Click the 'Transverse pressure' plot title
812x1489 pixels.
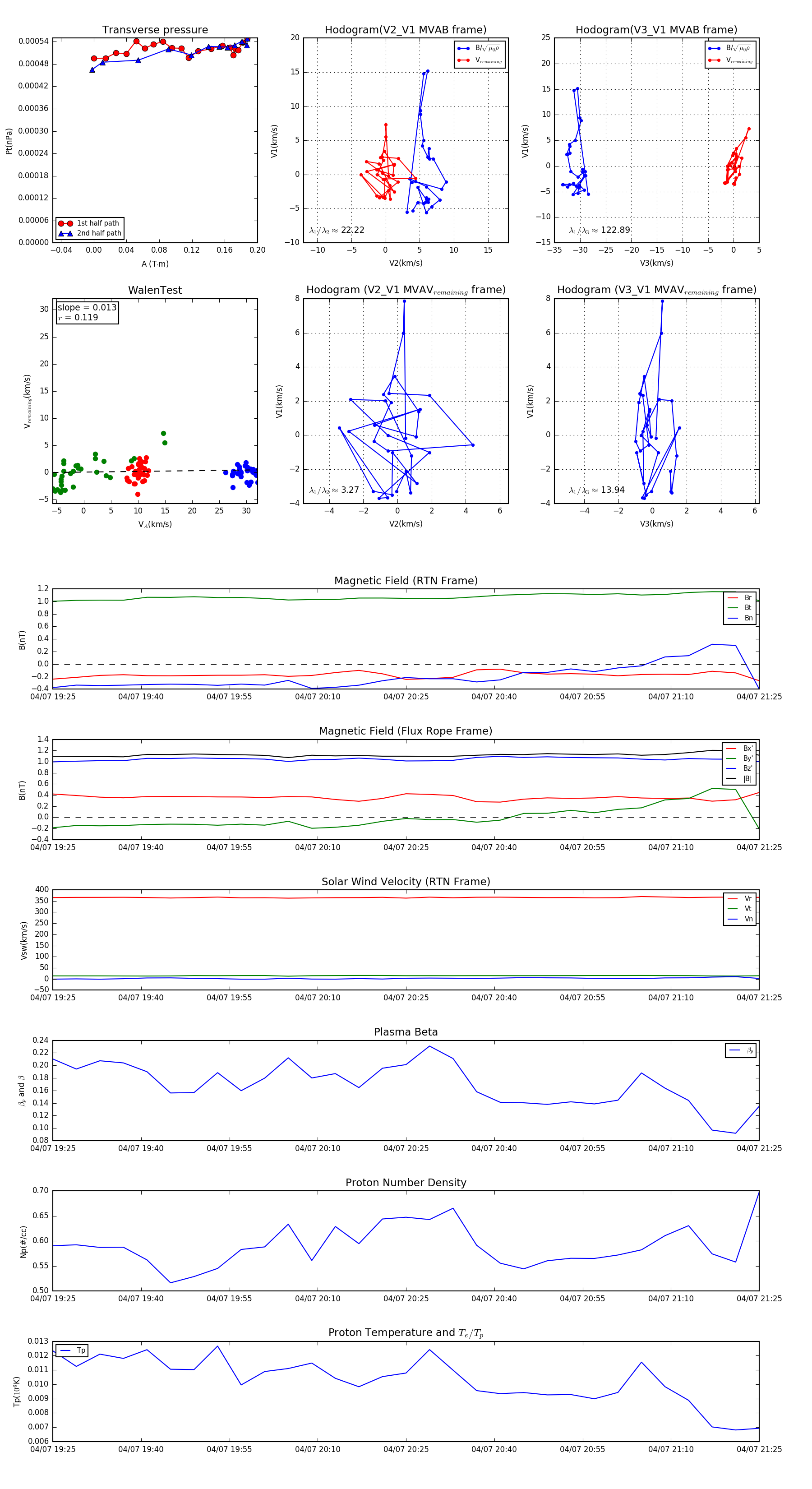(x=155, y=30)
